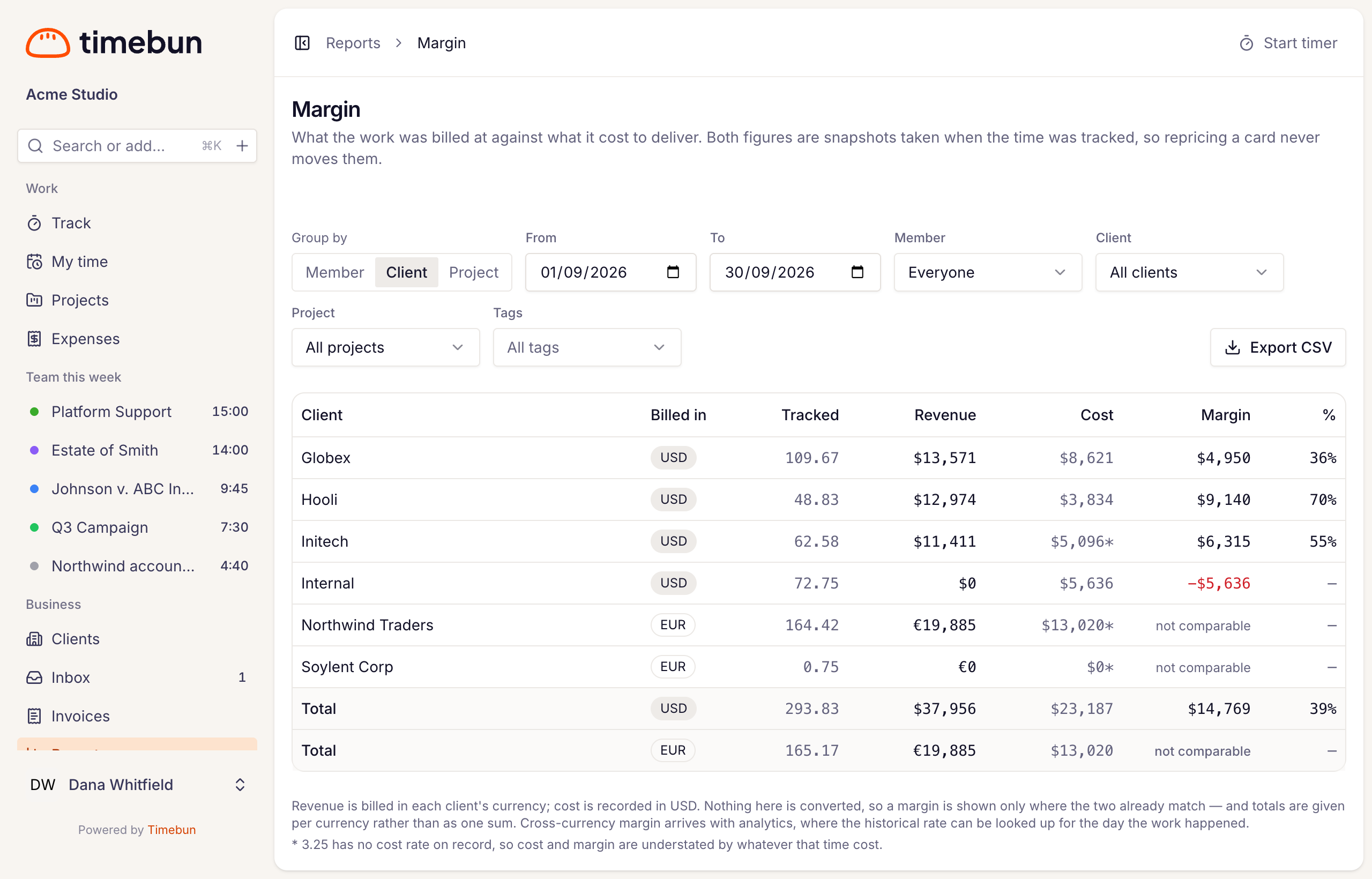1372x879 pixels.
Task: Select the Globex client row
Action: point(818,458)
